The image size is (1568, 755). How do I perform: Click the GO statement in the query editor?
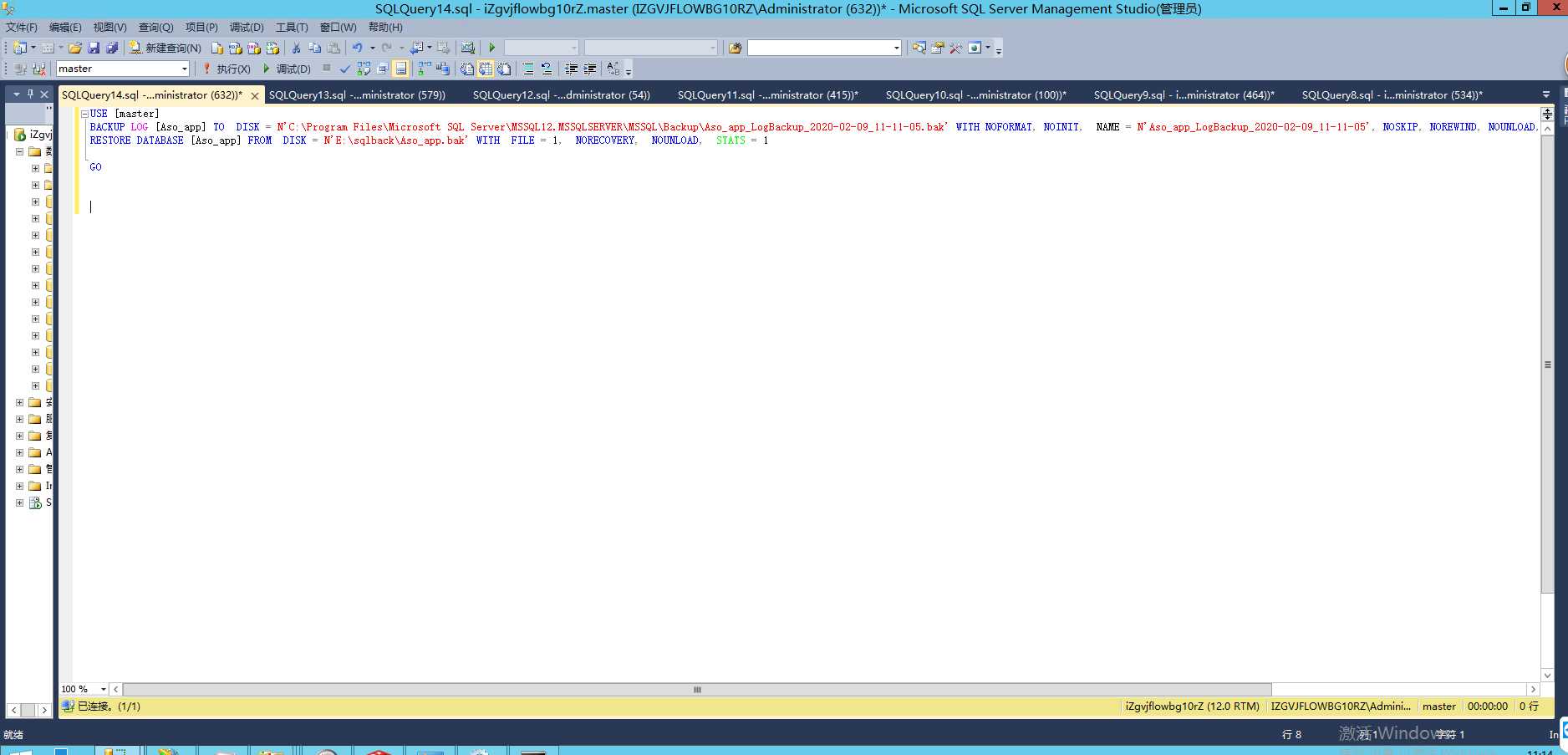tap(95, 167)
